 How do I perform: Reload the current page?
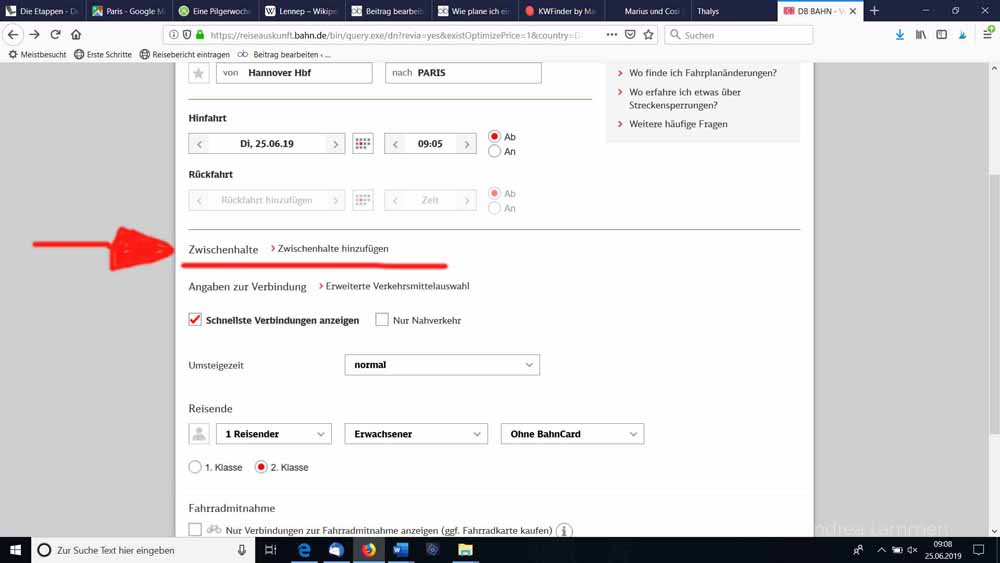coord(55,35)
